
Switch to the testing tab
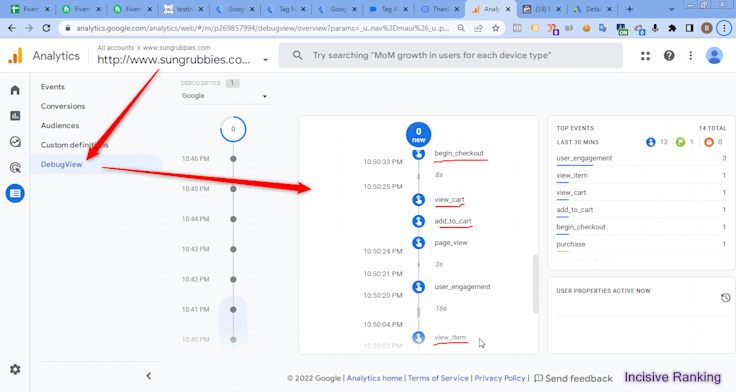point(184,9)
